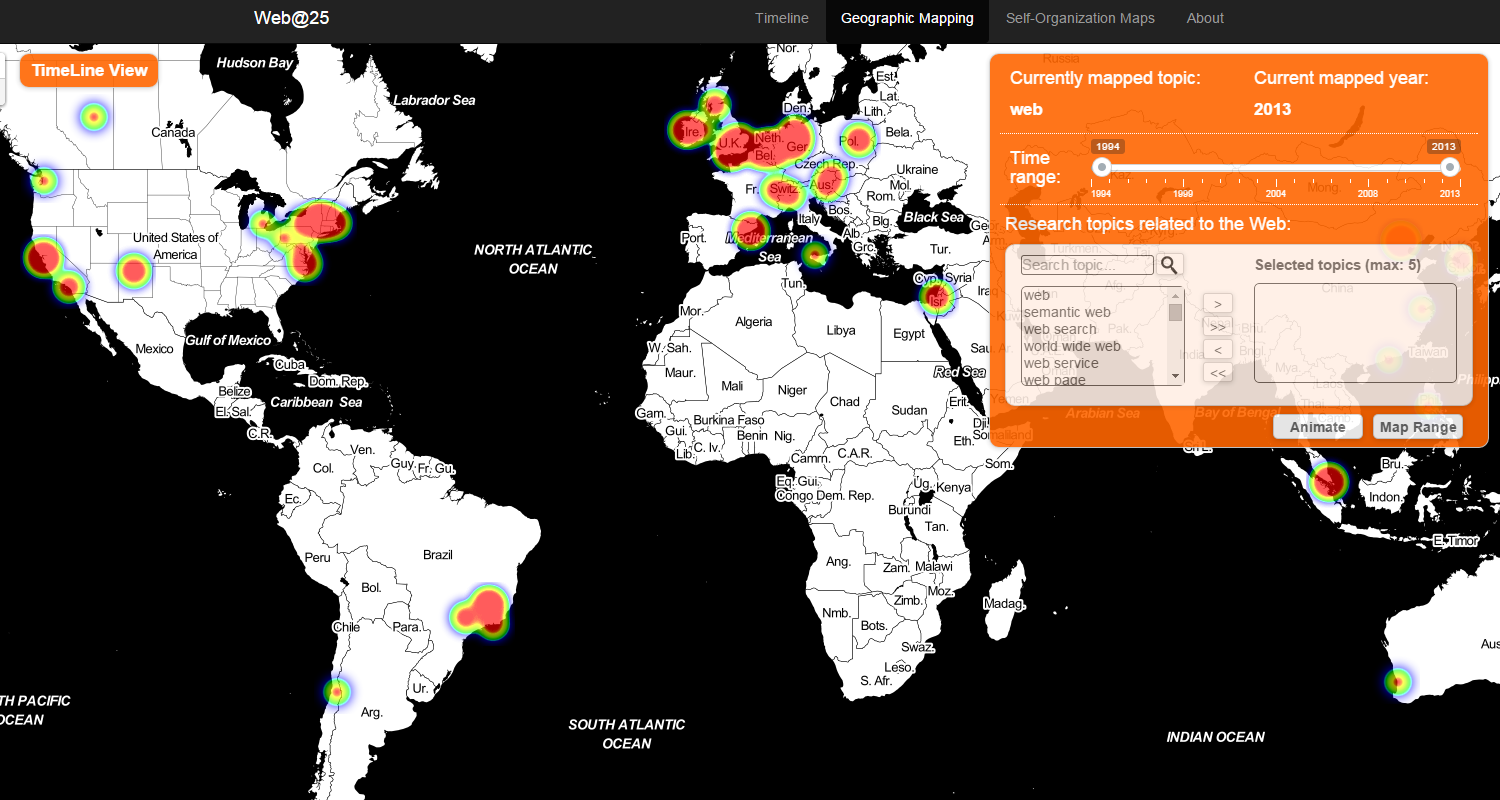Open the Timeline tab
1500x800 pixels.
[781, 18]
